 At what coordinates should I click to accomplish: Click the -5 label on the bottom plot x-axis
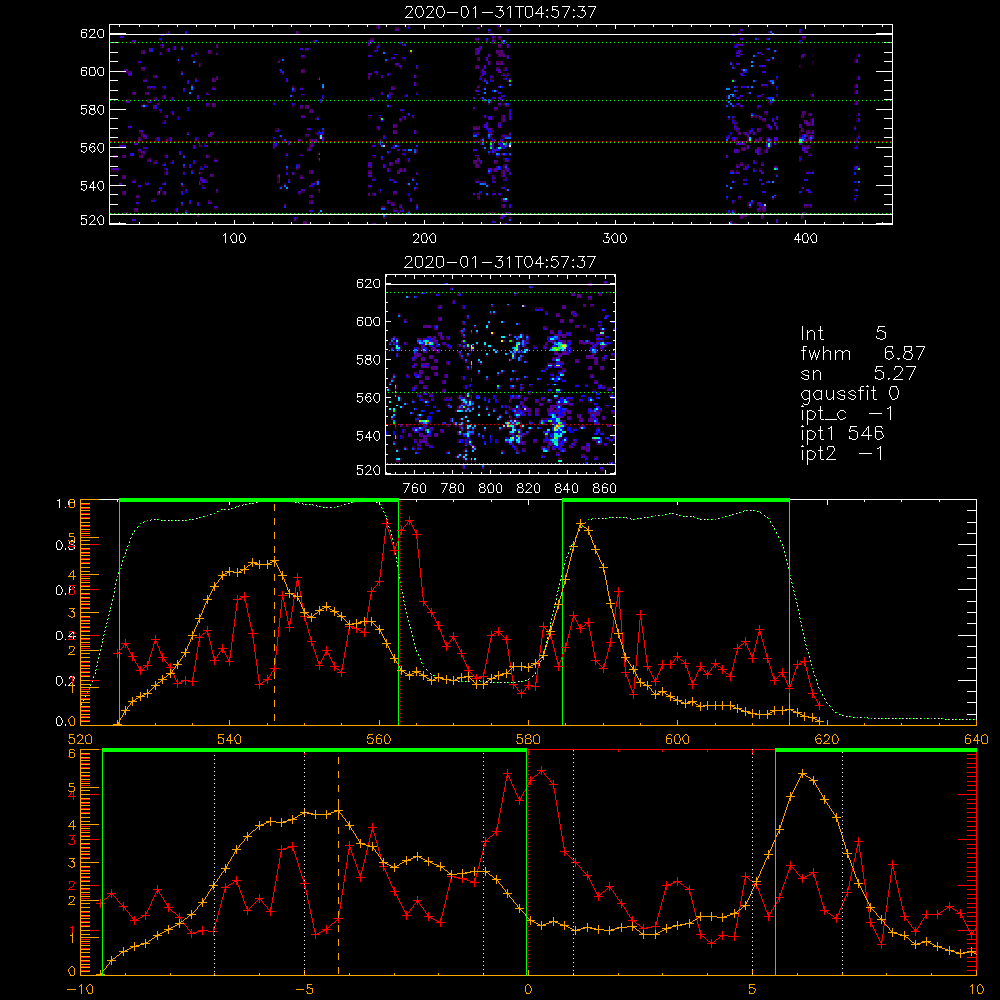pyautogui.click(x=304, y=989)
